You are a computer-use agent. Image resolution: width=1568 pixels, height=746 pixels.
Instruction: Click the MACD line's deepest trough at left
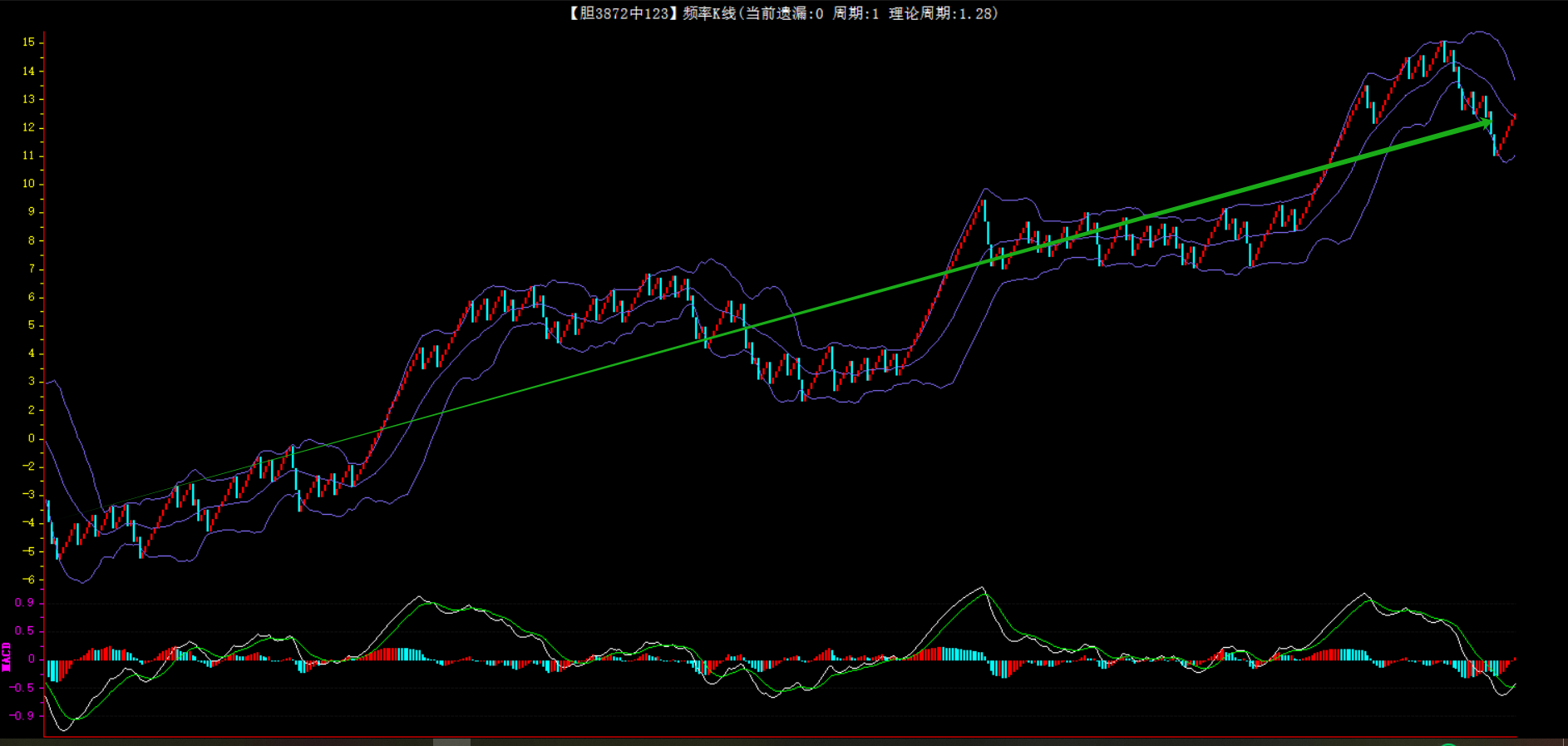click(63, 729)
